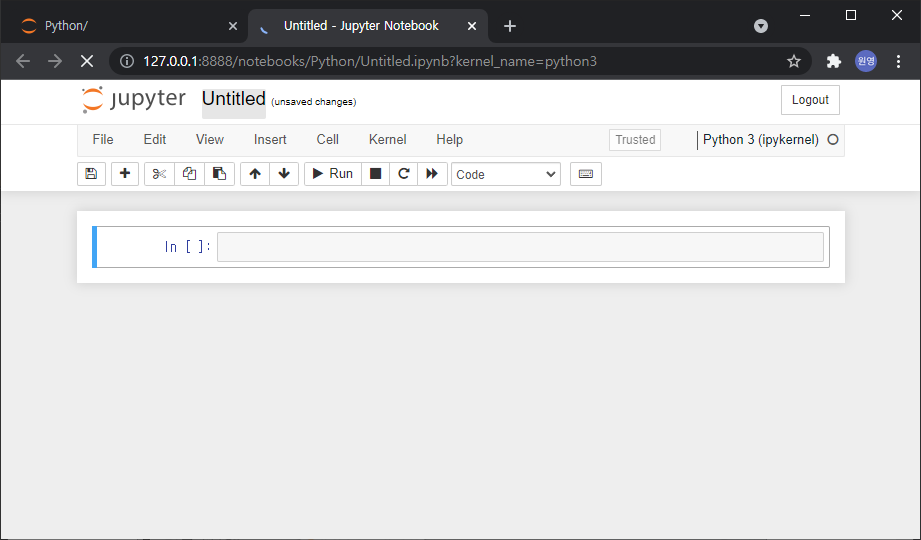This screenshot has width=921, height=540.
Task: Click the Python 3 (ipykernel) kernel name
Action: point(761,140)
